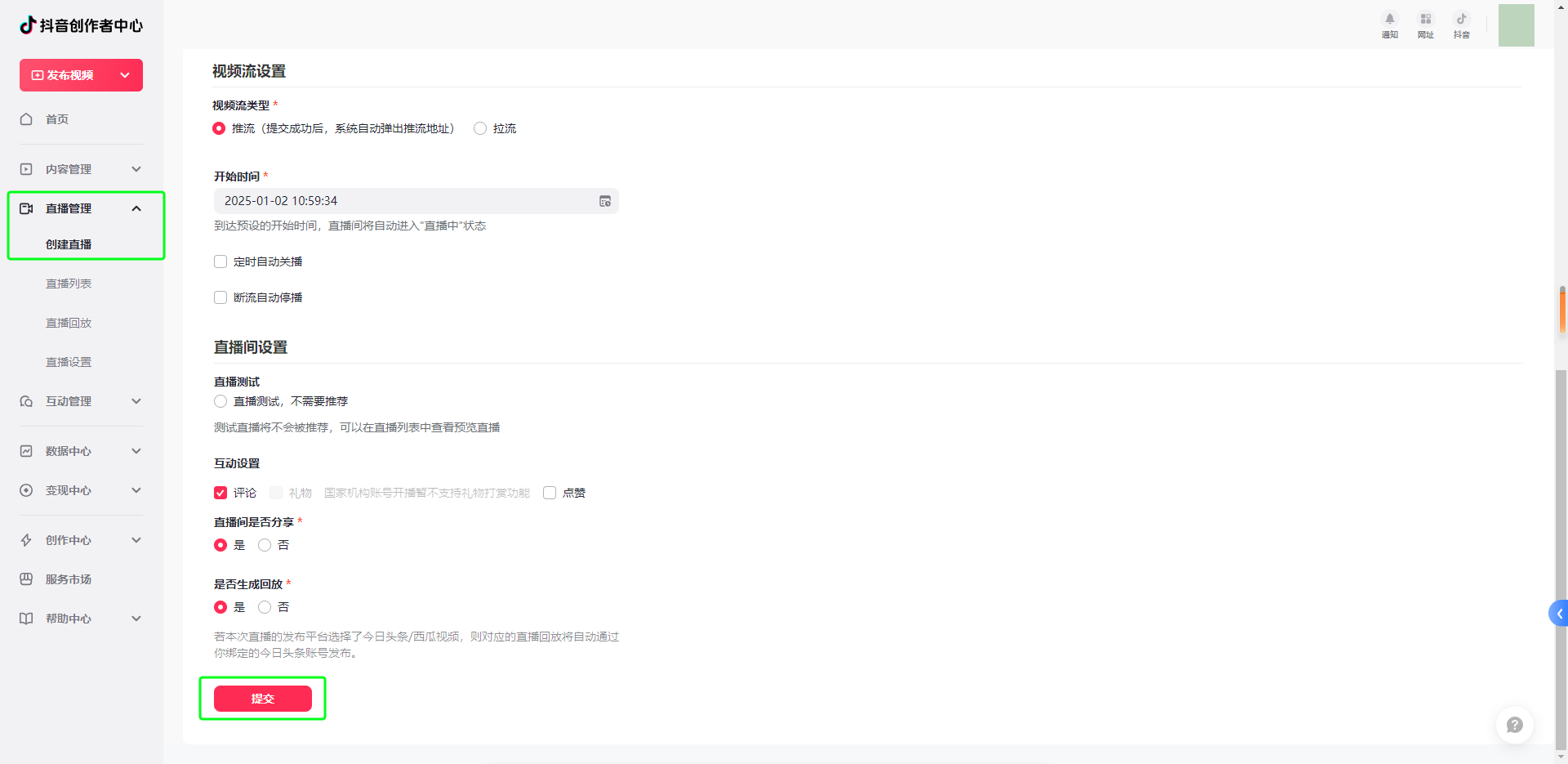Open the 发布视频 dropdown arrow

coord(125,75)
